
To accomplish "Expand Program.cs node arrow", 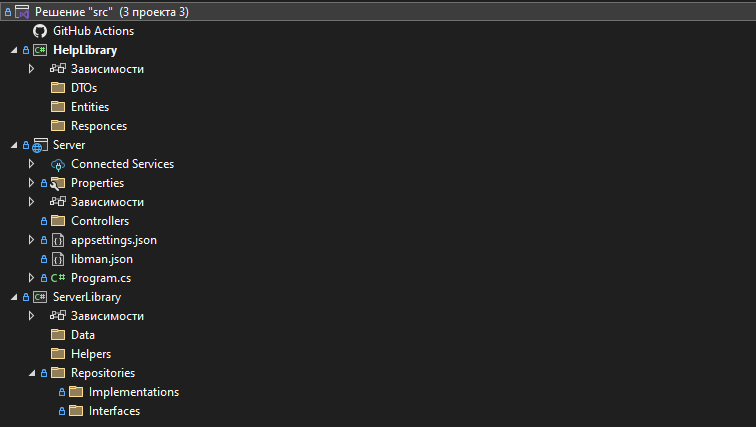I will tap(31, 278).
